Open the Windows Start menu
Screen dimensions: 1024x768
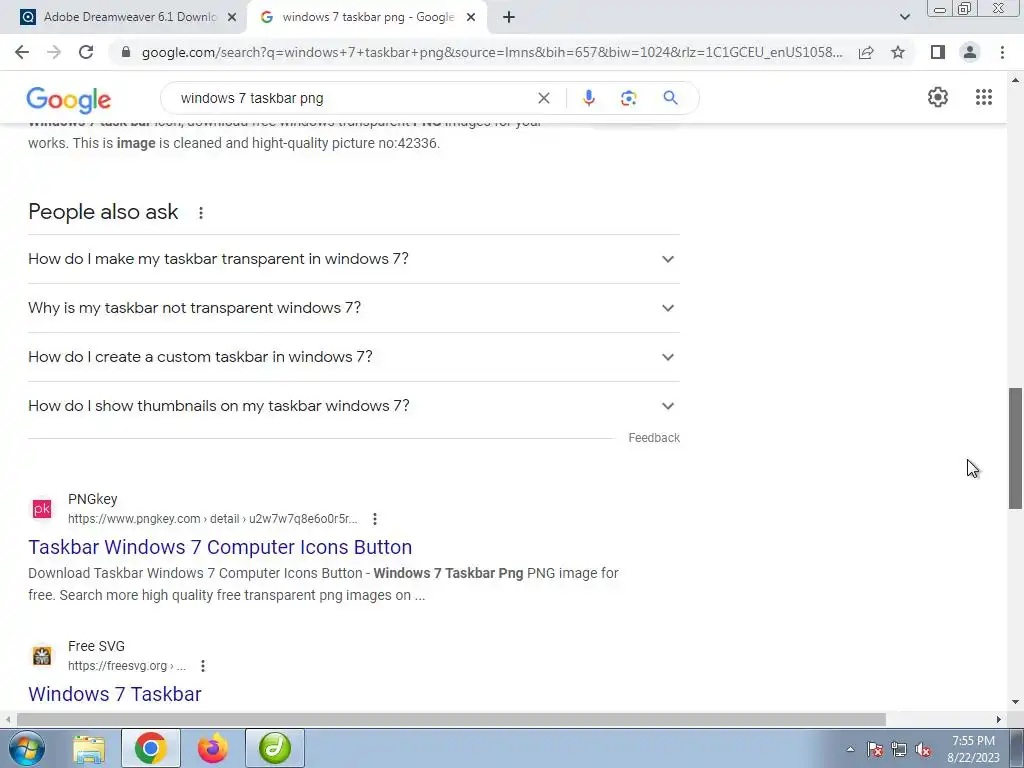coord(26,748)
